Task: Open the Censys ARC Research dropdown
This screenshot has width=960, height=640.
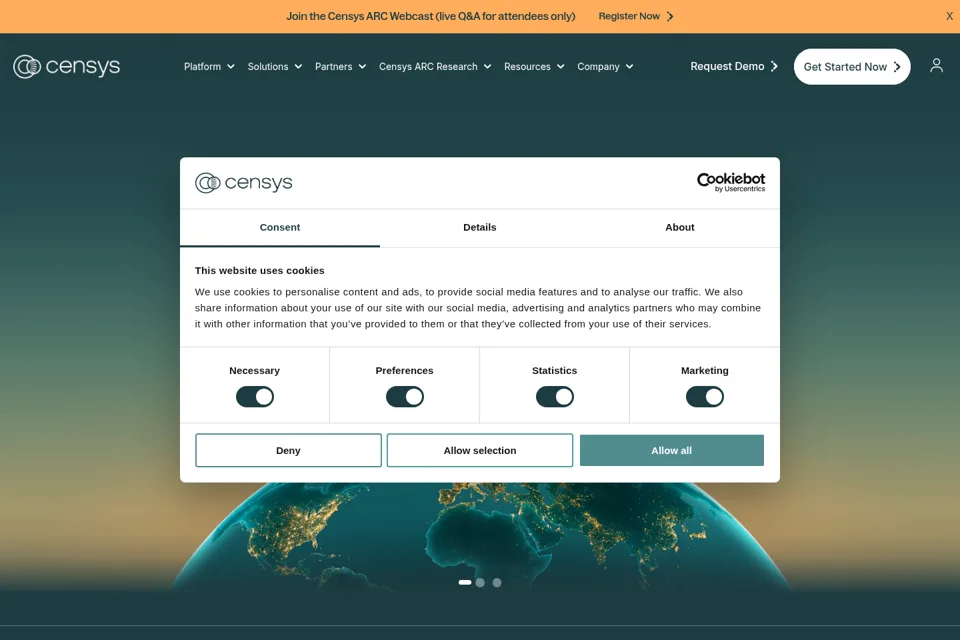Action: pos(435,66)
